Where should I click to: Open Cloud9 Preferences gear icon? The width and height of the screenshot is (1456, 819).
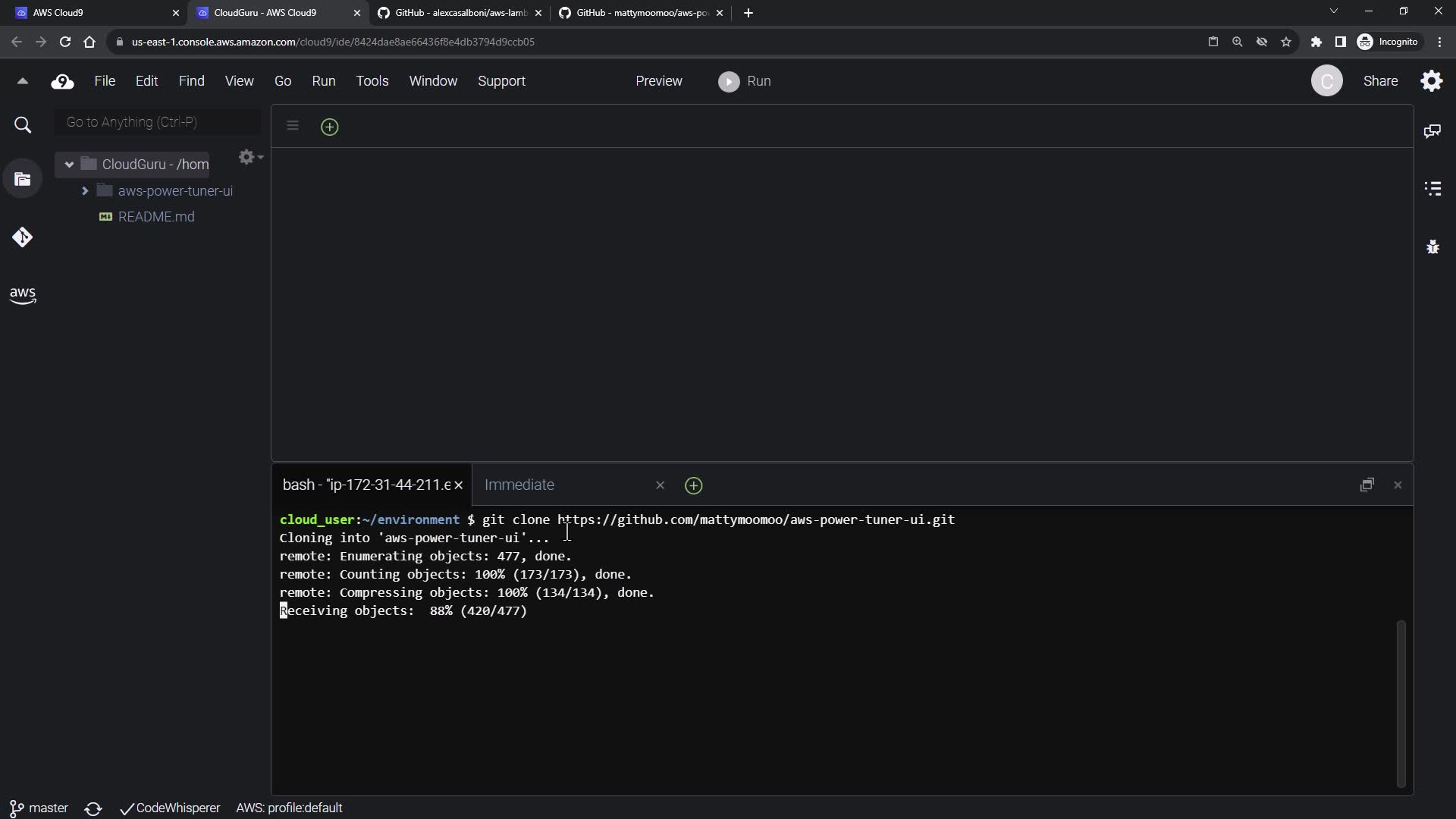tap(1432, 81)
